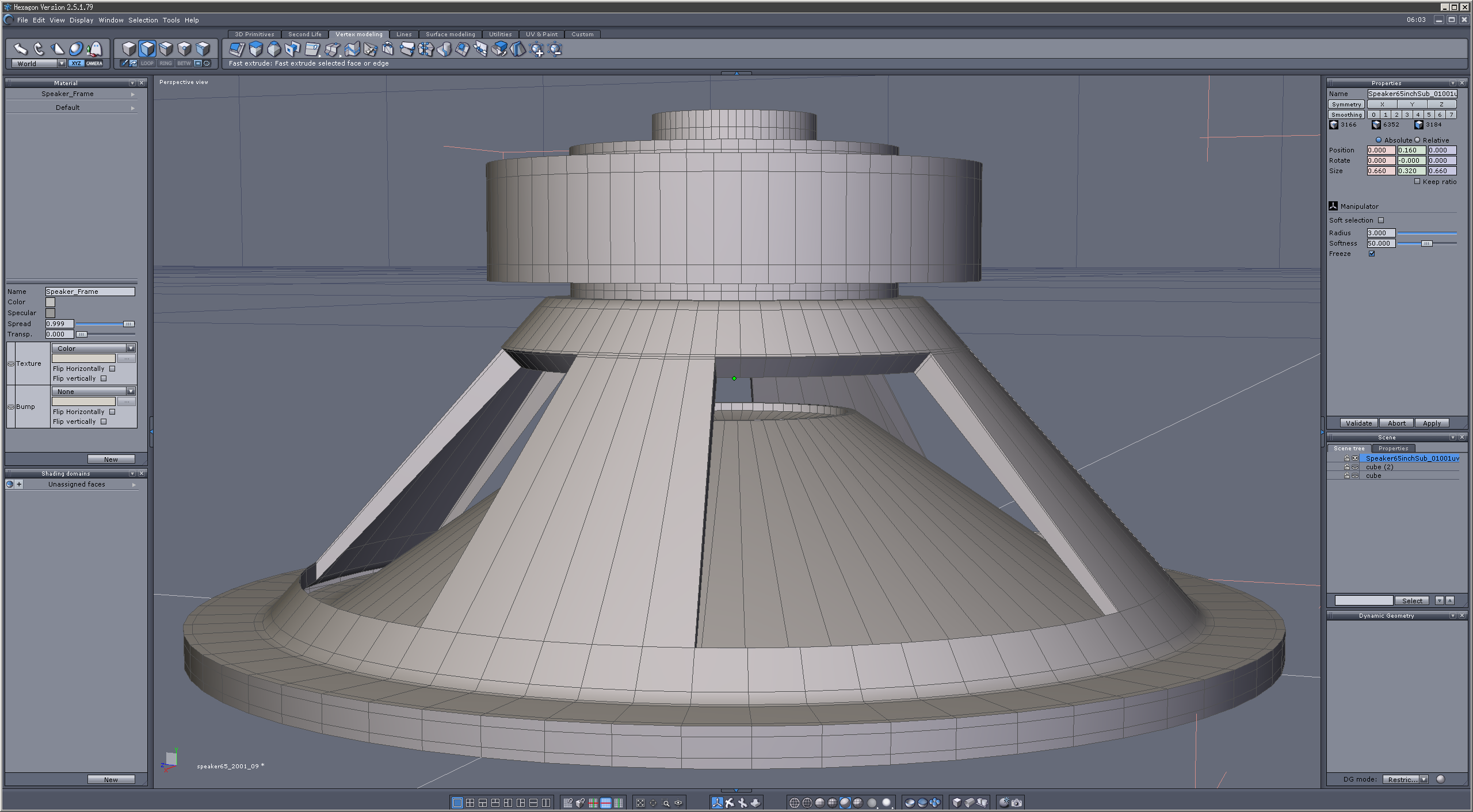Enable Soft selection checkbox
This screenshot has height=812, width=1473.
point(1381,220)
